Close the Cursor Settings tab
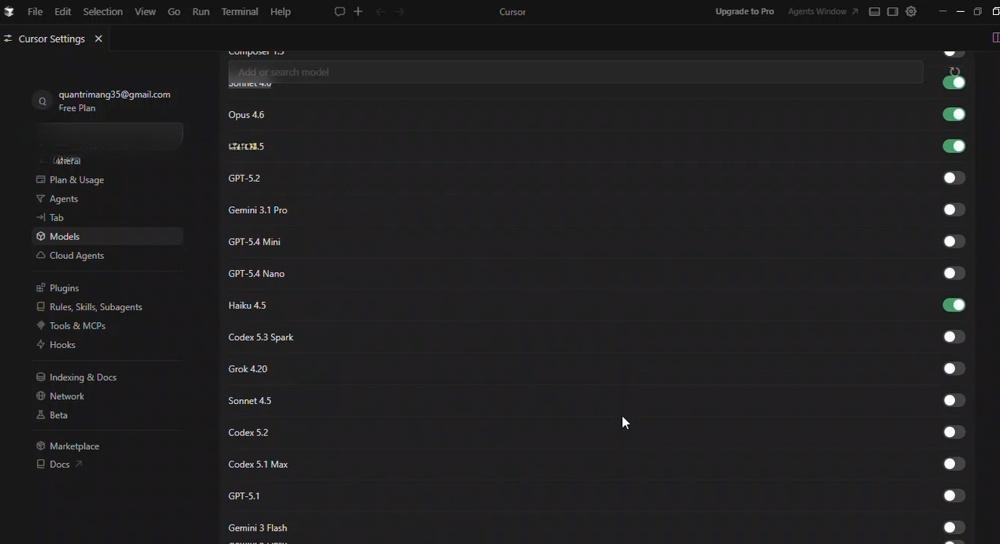The height and width of the screenshot is (544, 1000). (98, 39)
